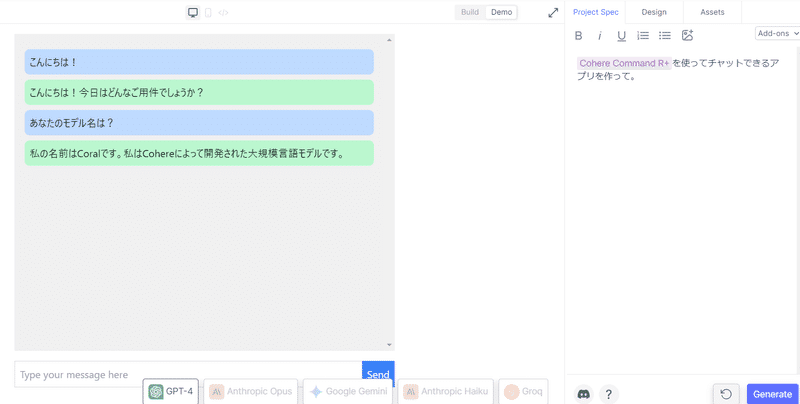Open the Add-ons dropdown
Screen dimensions: 800x404
click(x=778, y=33)
